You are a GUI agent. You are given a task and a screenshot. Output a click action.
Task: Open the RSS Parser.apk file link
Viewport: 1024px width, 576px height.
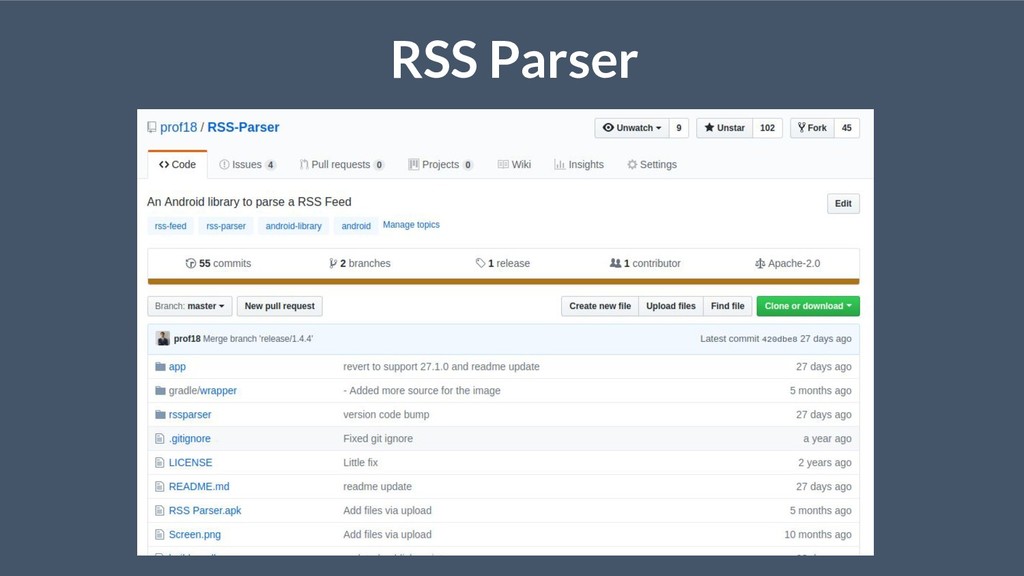[x=205, y=511]
